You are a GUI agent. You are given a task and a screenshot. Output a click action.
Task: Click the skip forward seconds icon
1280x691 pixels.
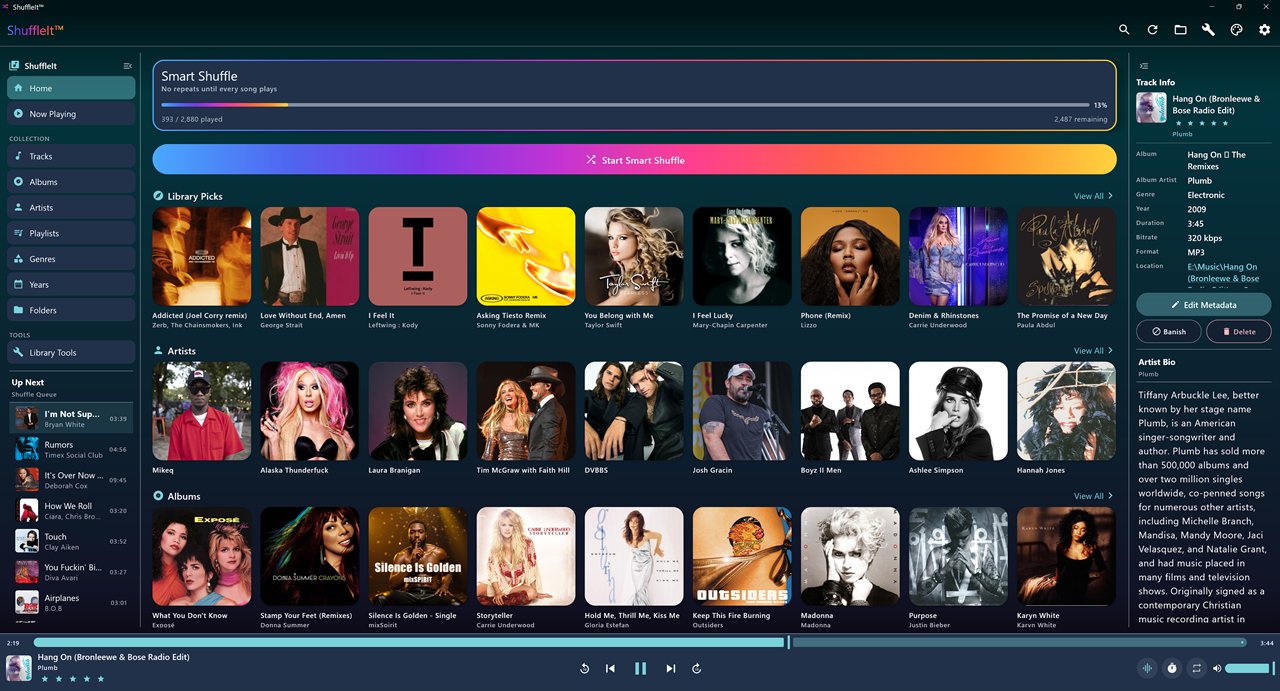[697, 668]
